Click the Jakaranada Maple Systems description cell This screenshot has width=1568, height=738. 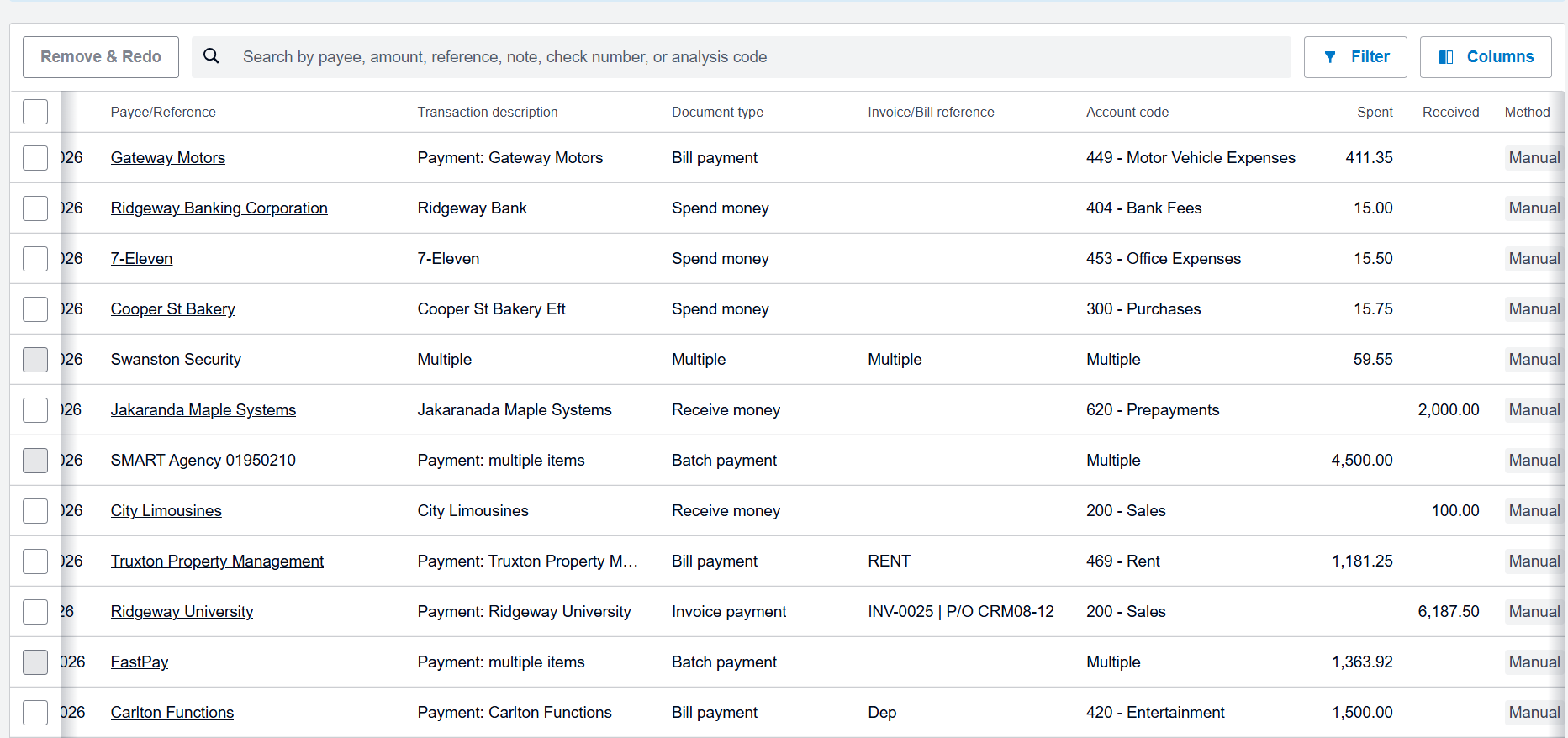click(x=515, y=409)
